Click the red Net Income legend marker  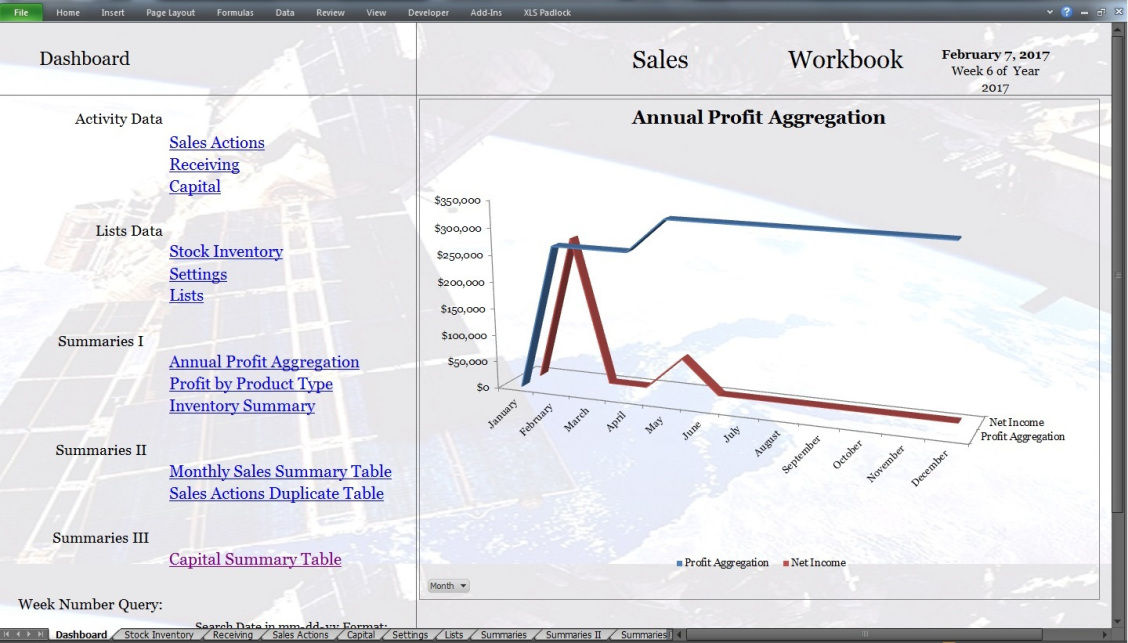click(786, 563)
